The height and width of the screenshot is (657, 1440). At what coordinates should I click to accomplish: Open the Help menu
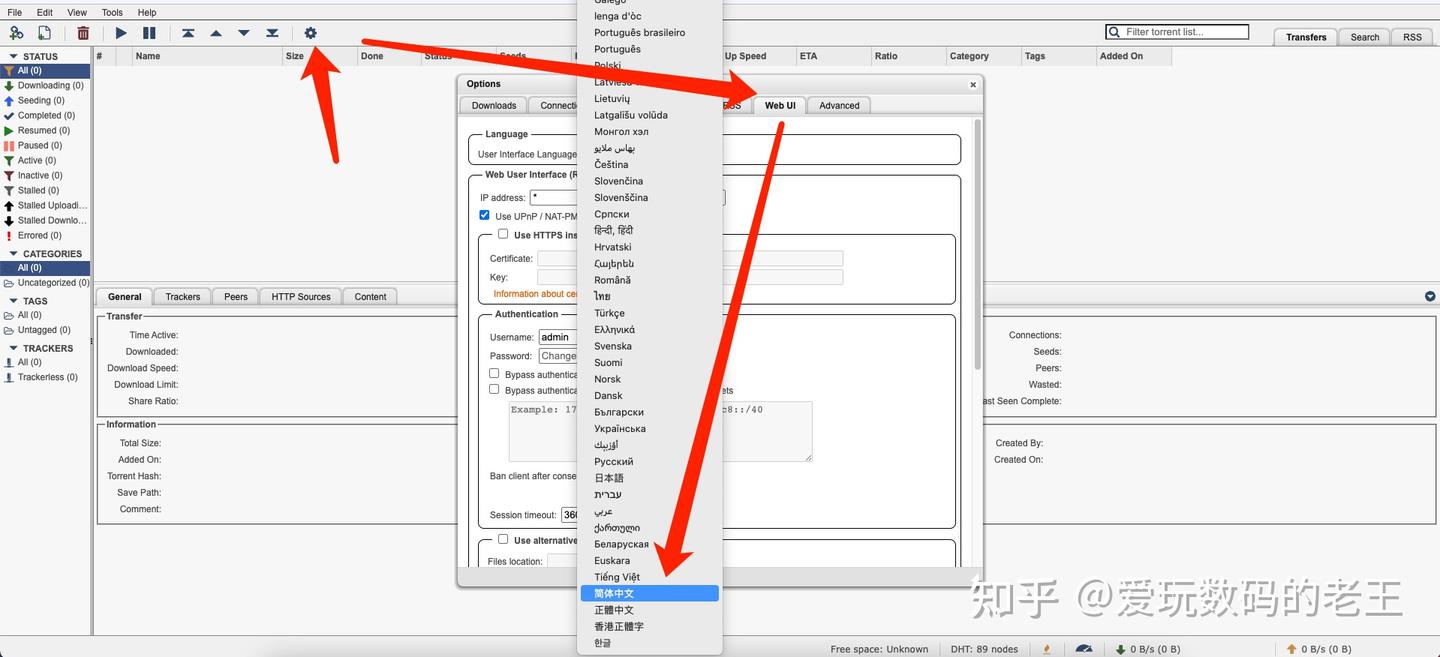pyautogui.click(x=147, y=12)
